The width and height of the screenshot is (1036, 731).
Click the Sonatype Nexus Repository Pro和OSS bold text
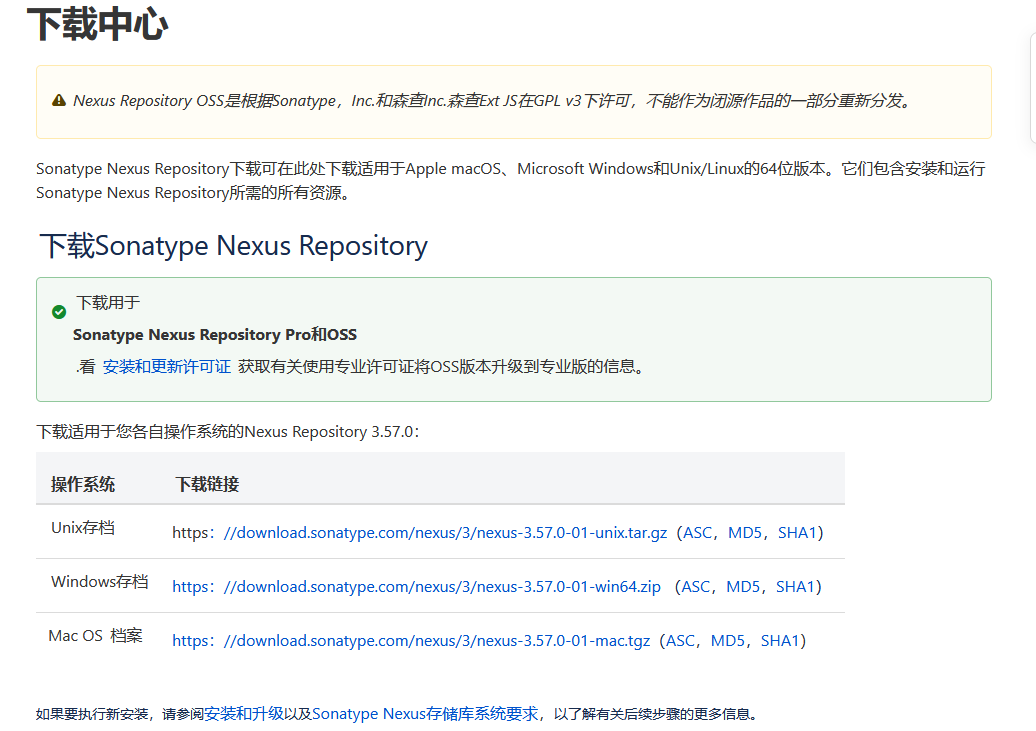pos(215,335)
